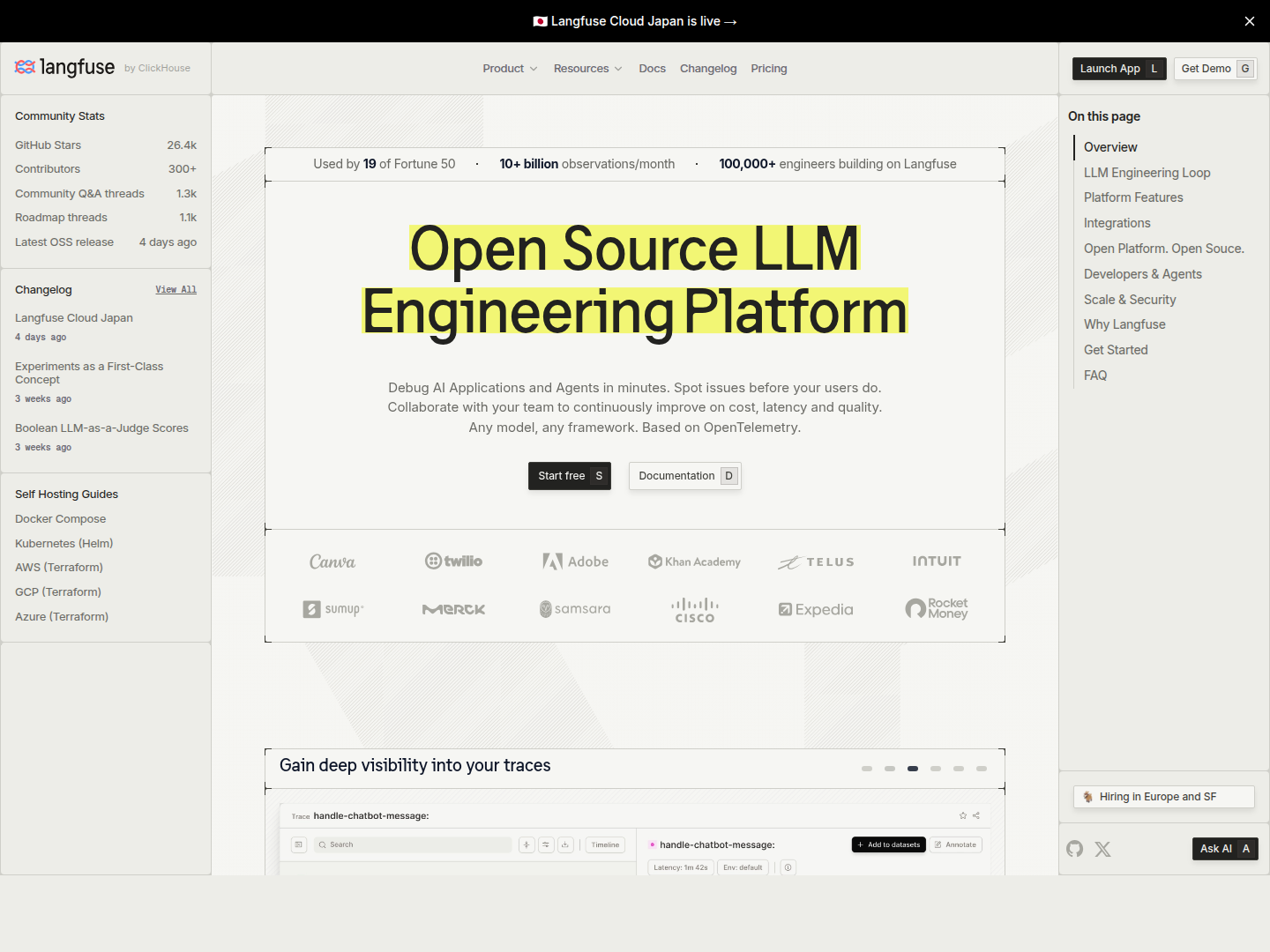Open Docs in the top navigation
The width and height of the screenshot is (1270, 952).
pyautogui.click(x=653, y=68)
